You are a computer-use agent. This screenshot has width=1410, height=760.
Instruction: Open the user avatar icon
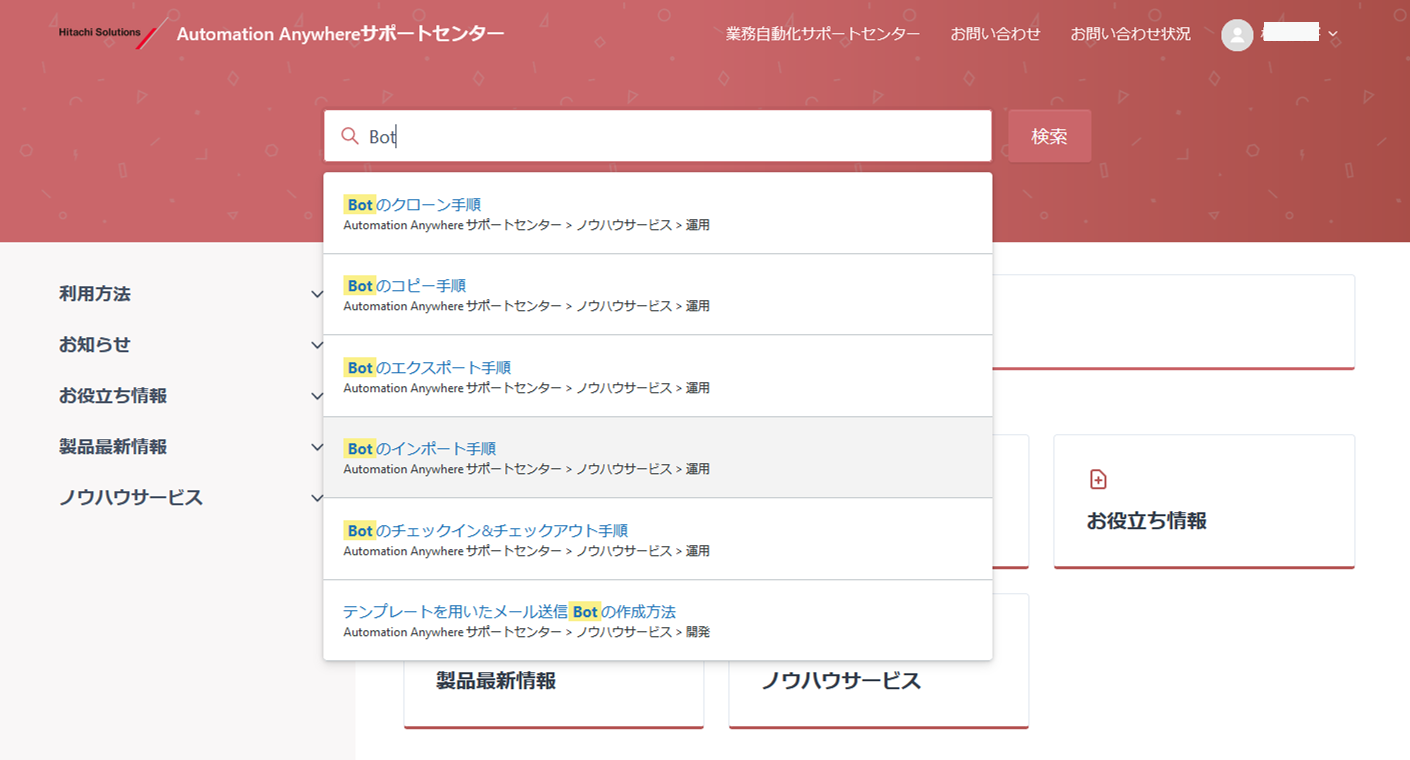tap(1237, 35)
